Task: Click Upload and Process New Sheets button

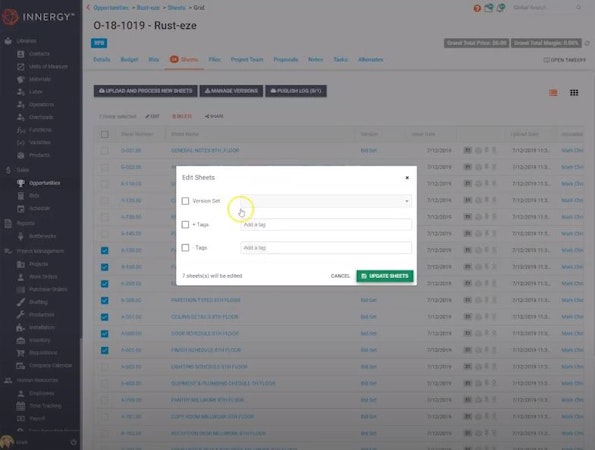Action: click(x=146, y=91)
